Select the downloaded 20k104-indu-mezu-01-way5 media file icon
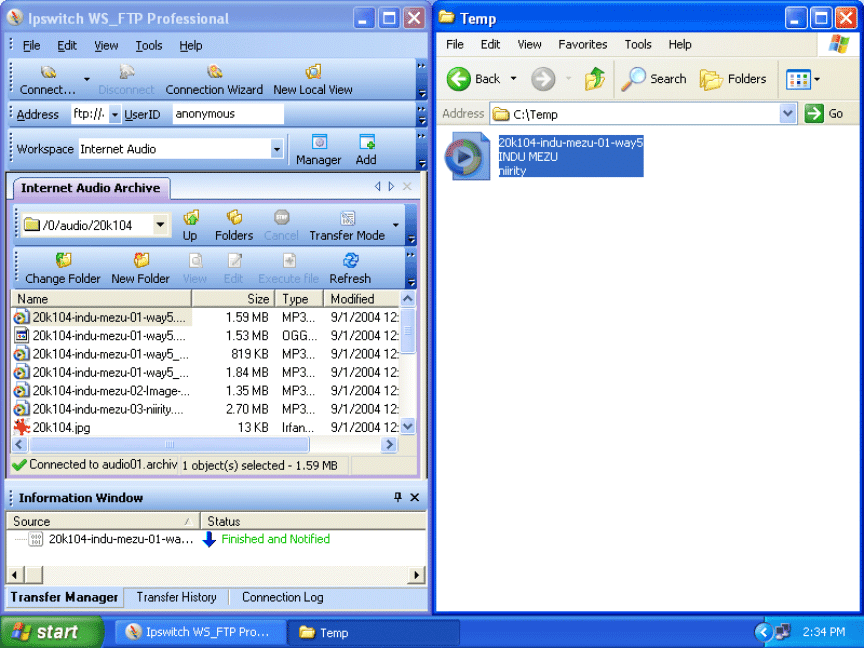The height and width of the screenshot is (648, 865). click(x=467, y=156)
